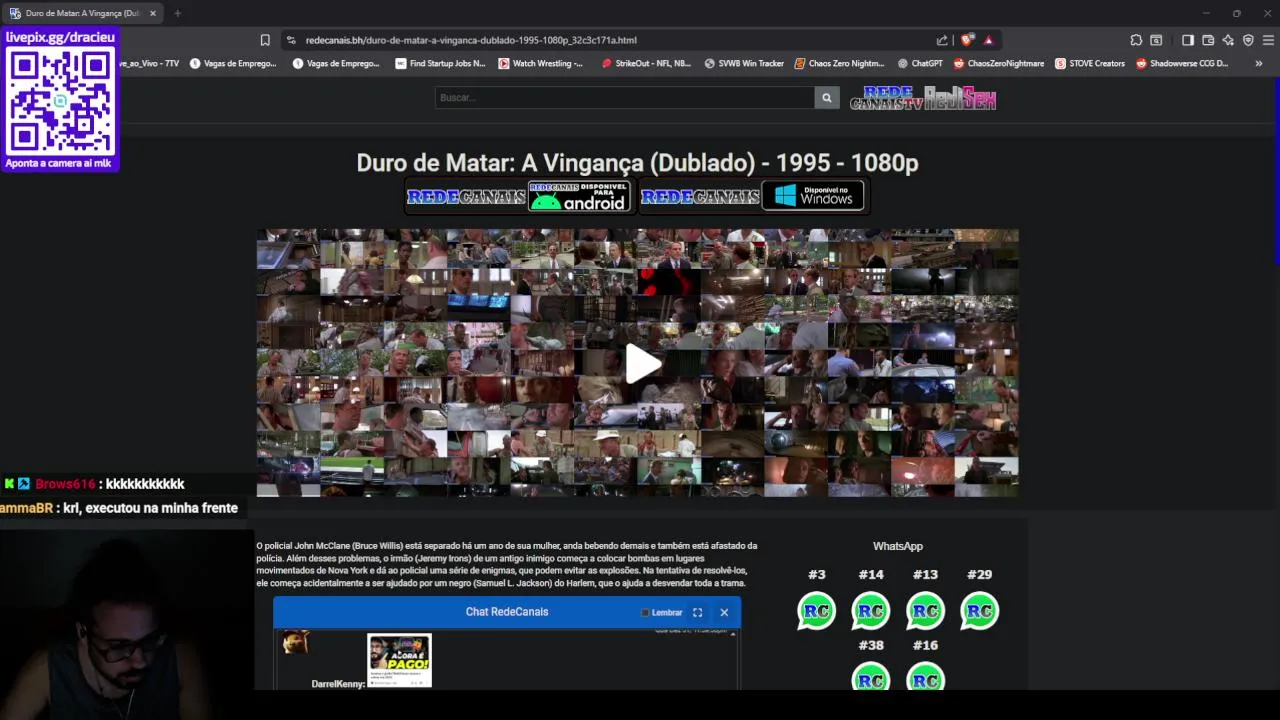Open the Brave VPN shield icon

point(1248,40)
